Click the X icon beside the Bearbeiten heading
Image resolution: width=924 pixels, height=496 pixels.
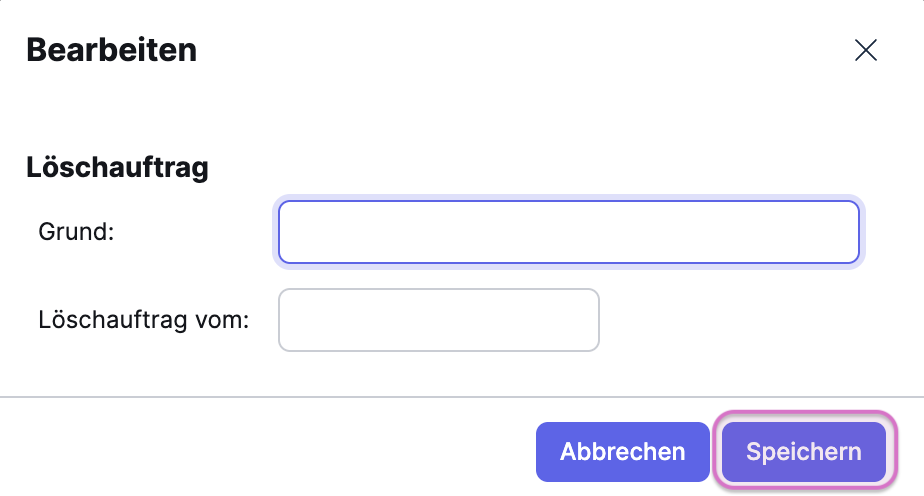[865, 51]
